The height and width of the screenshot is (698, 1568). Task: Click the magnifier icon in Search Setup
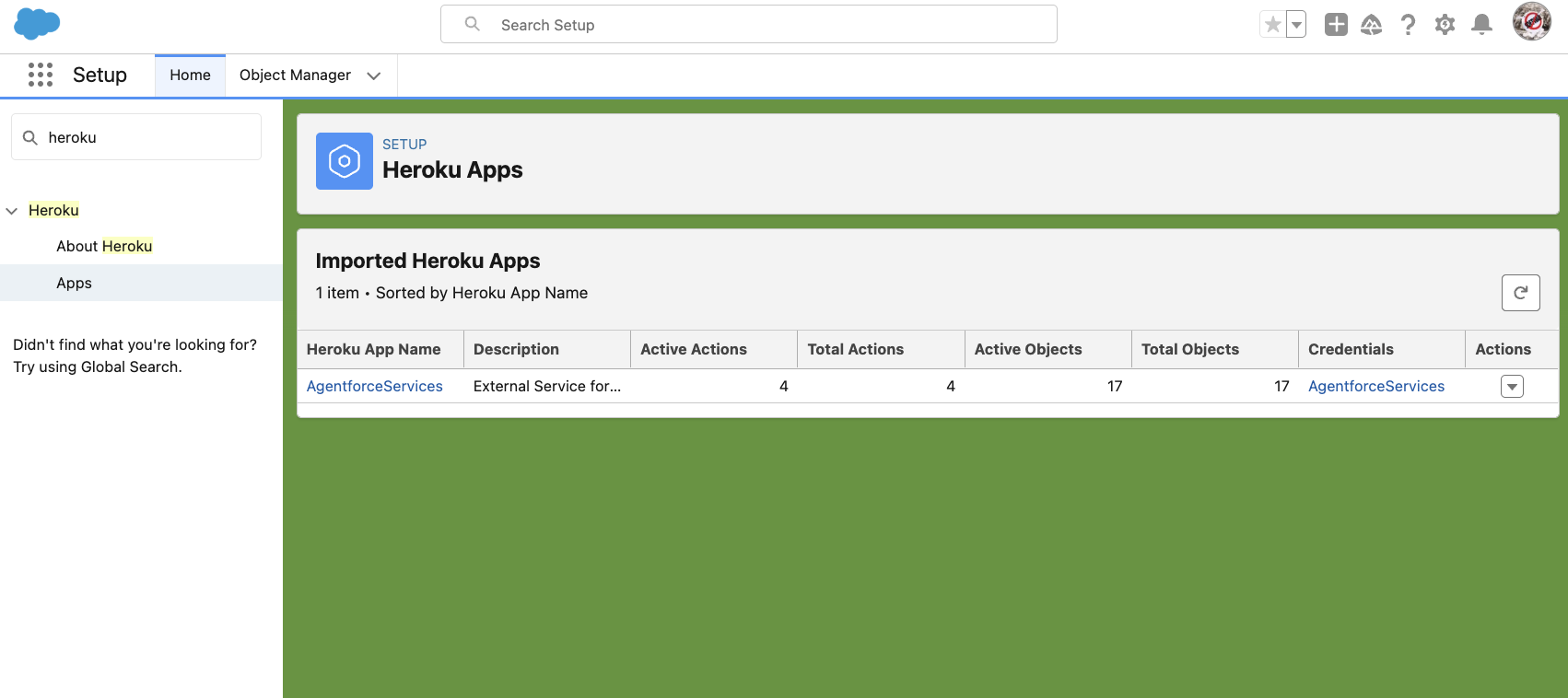click(x=473, y=24)
